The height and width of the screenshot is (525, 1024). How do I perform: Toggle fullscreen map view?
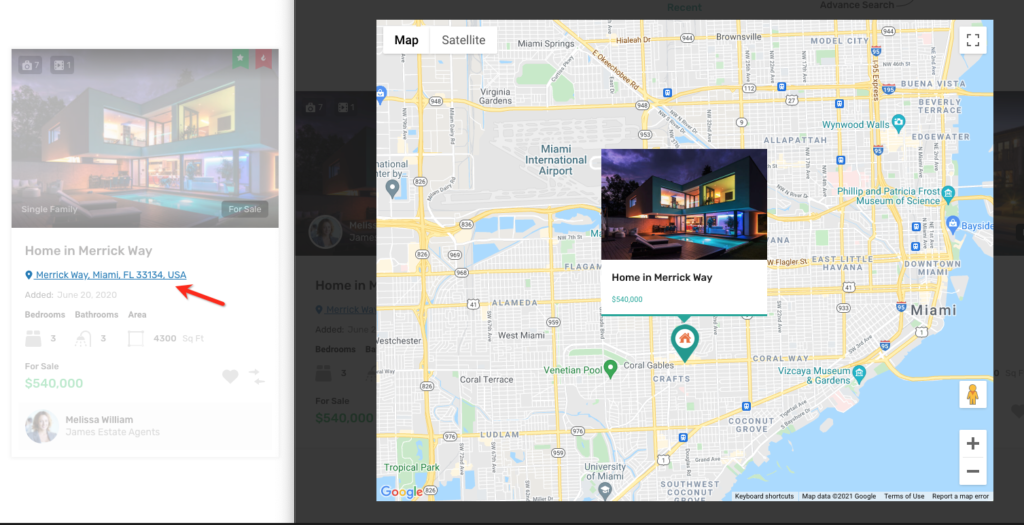pyautogui.click(x=972, y=40)
